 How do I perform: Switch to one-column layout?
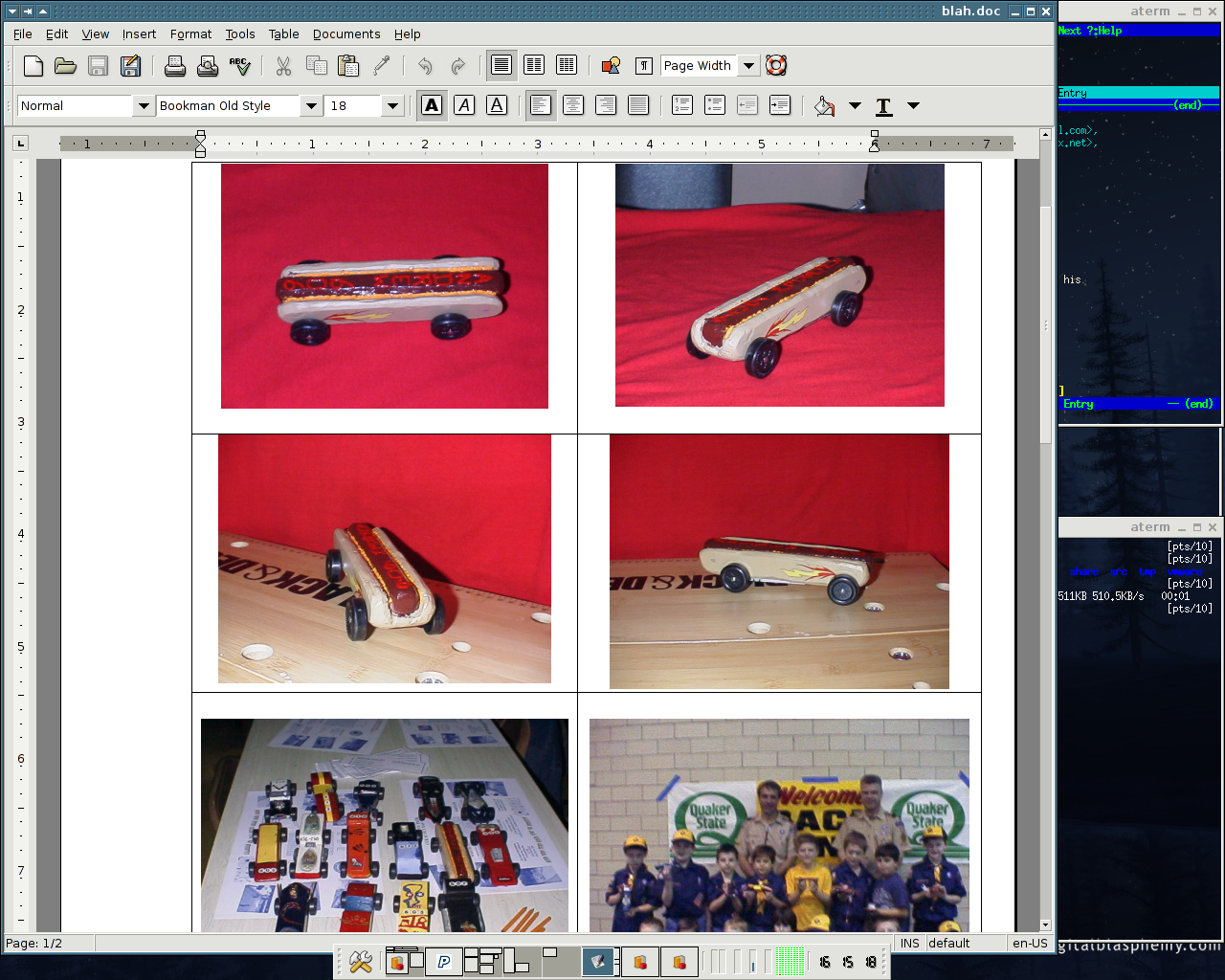pyautogui.click(x=501, y=66)
